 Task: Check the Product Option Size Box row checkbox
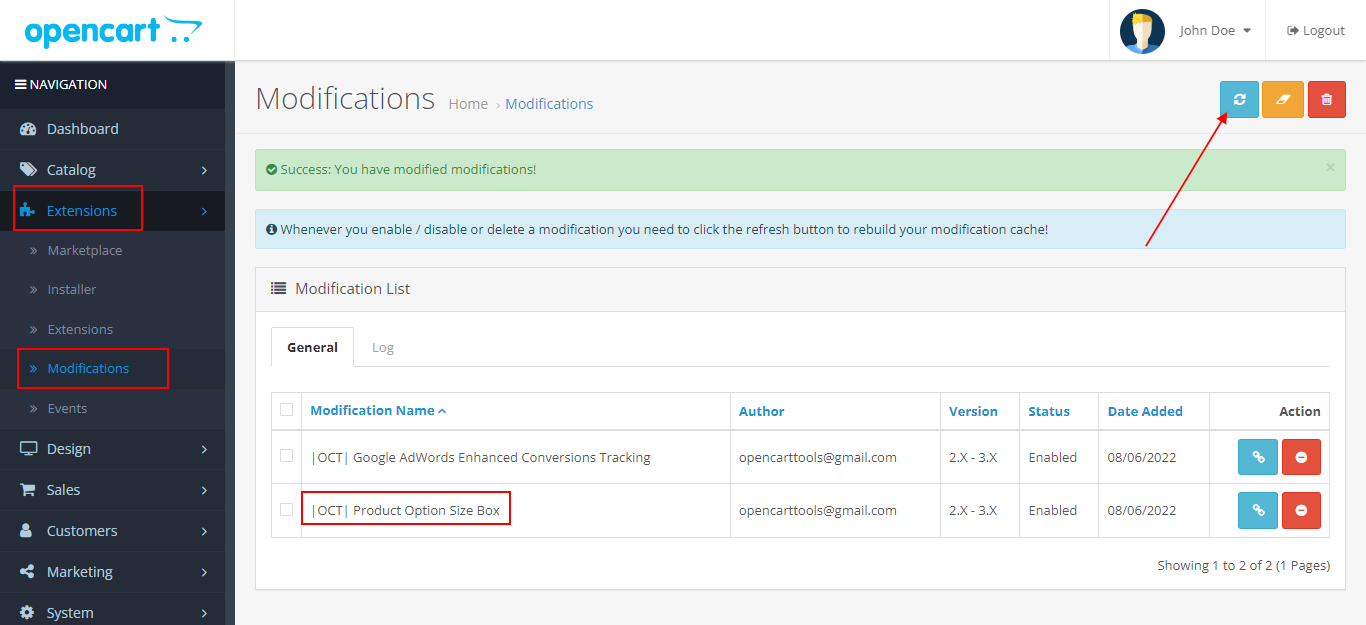click(x=287, y=510)
